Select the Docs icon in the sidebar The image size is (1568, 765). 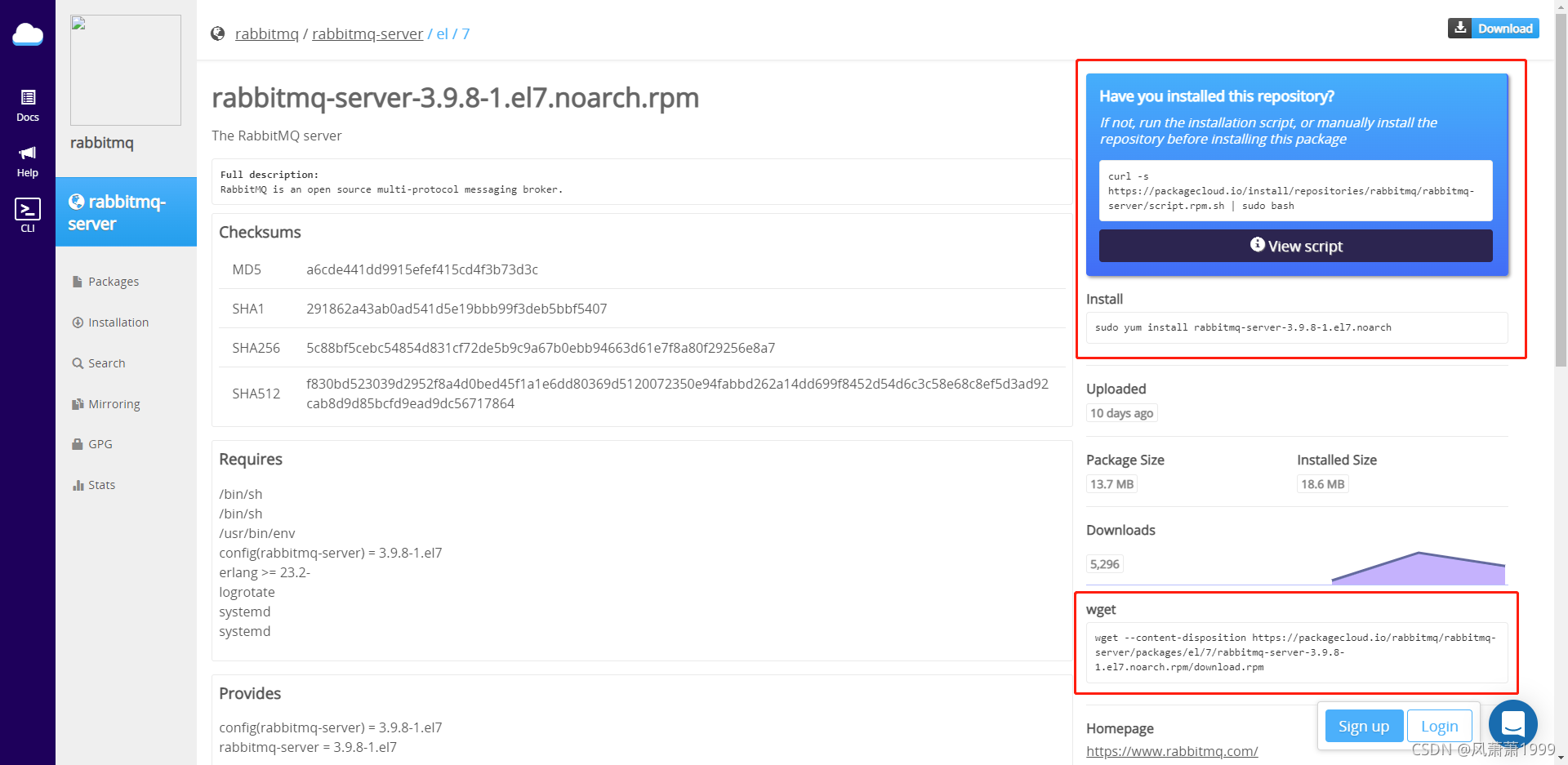27,105
